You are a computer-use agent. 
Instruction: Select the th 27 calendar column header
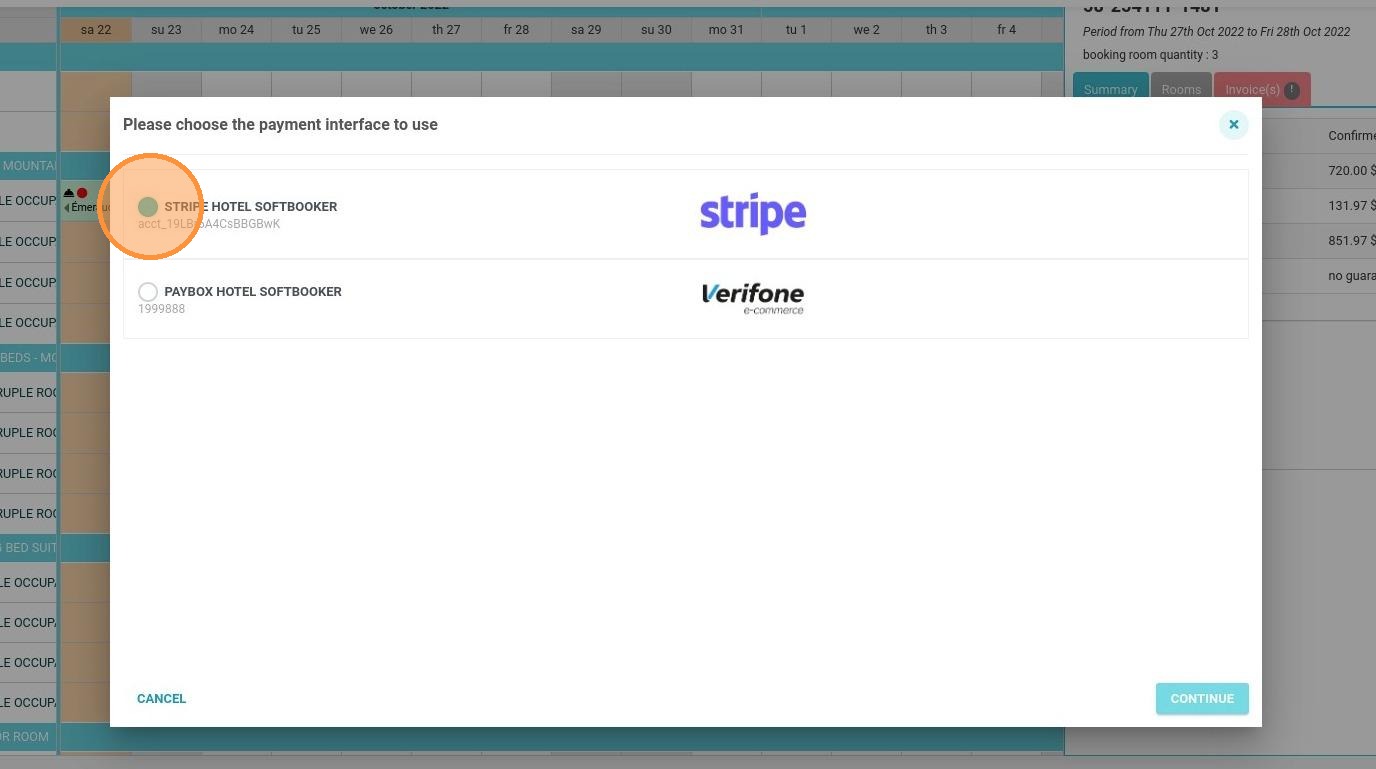446,30
